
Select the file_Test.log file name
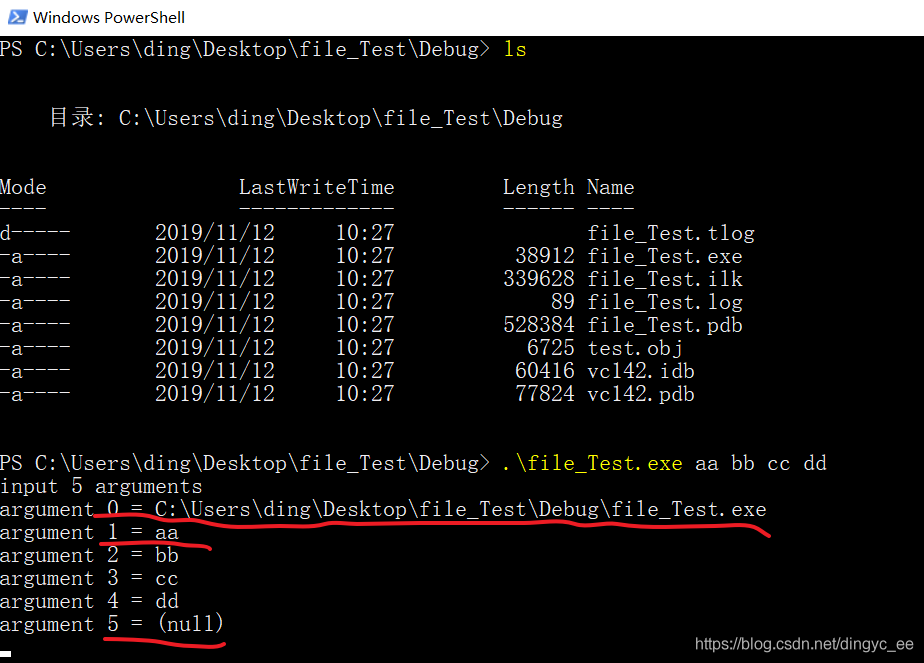click(665, 302)
